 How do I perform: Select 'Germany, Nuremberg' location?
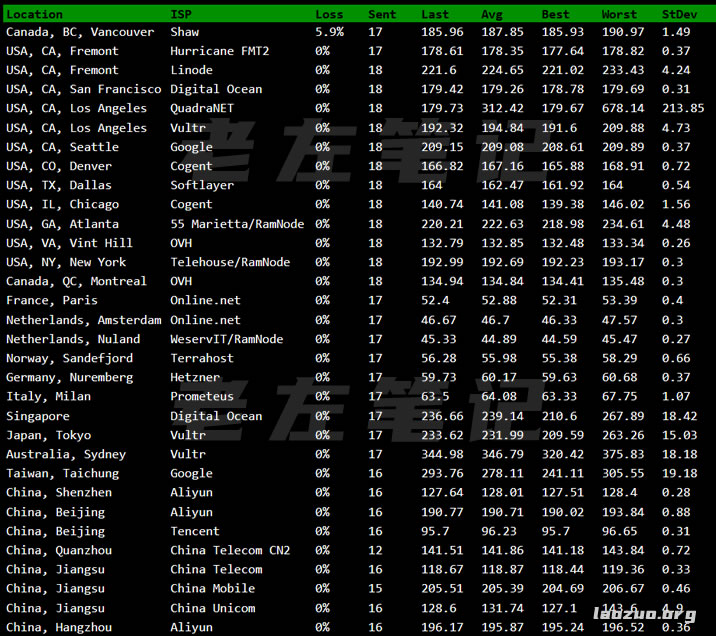[69, 378]
